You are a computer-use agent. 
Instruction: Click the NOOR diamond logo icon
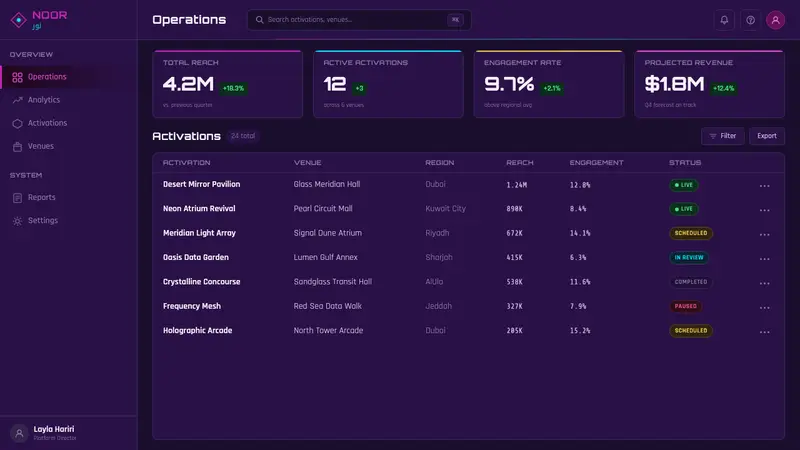click(x=19, y=20)
